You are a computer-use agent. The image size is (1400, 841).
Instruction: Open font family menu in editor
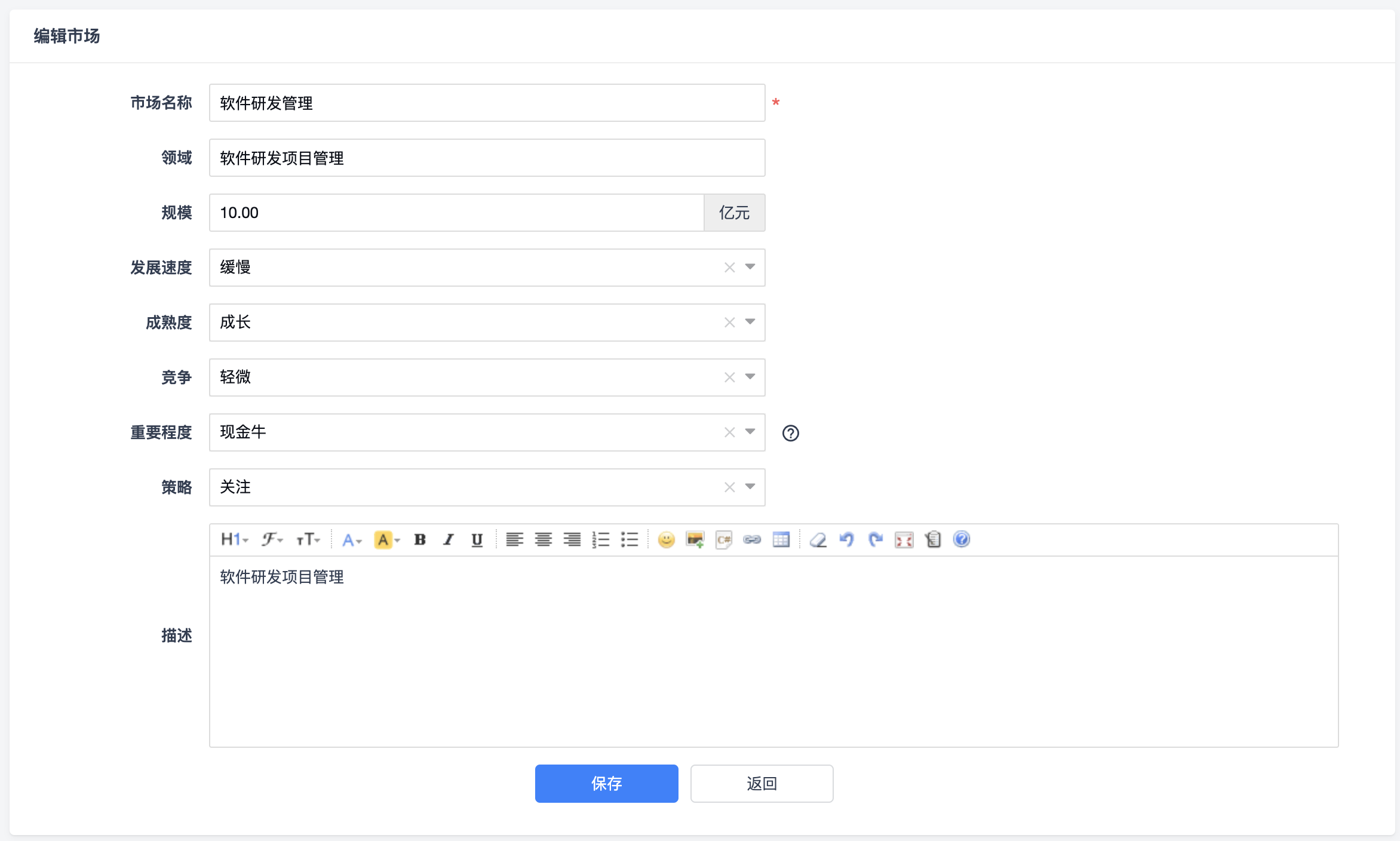point(272,539)
